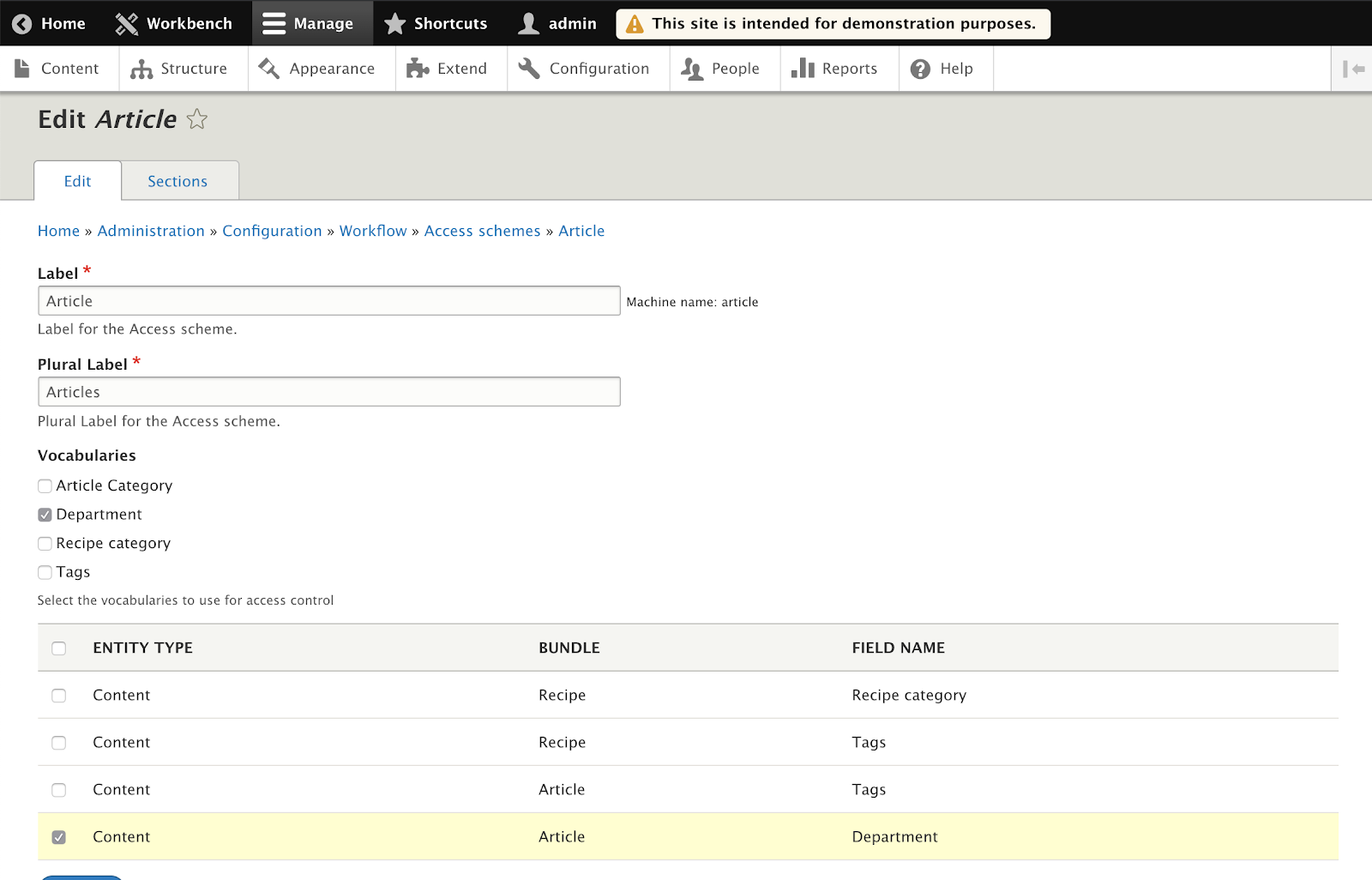Follow the Administration breadcrumb link
This screenshot has width=1372, height=880.
click(x=151, y=231)
